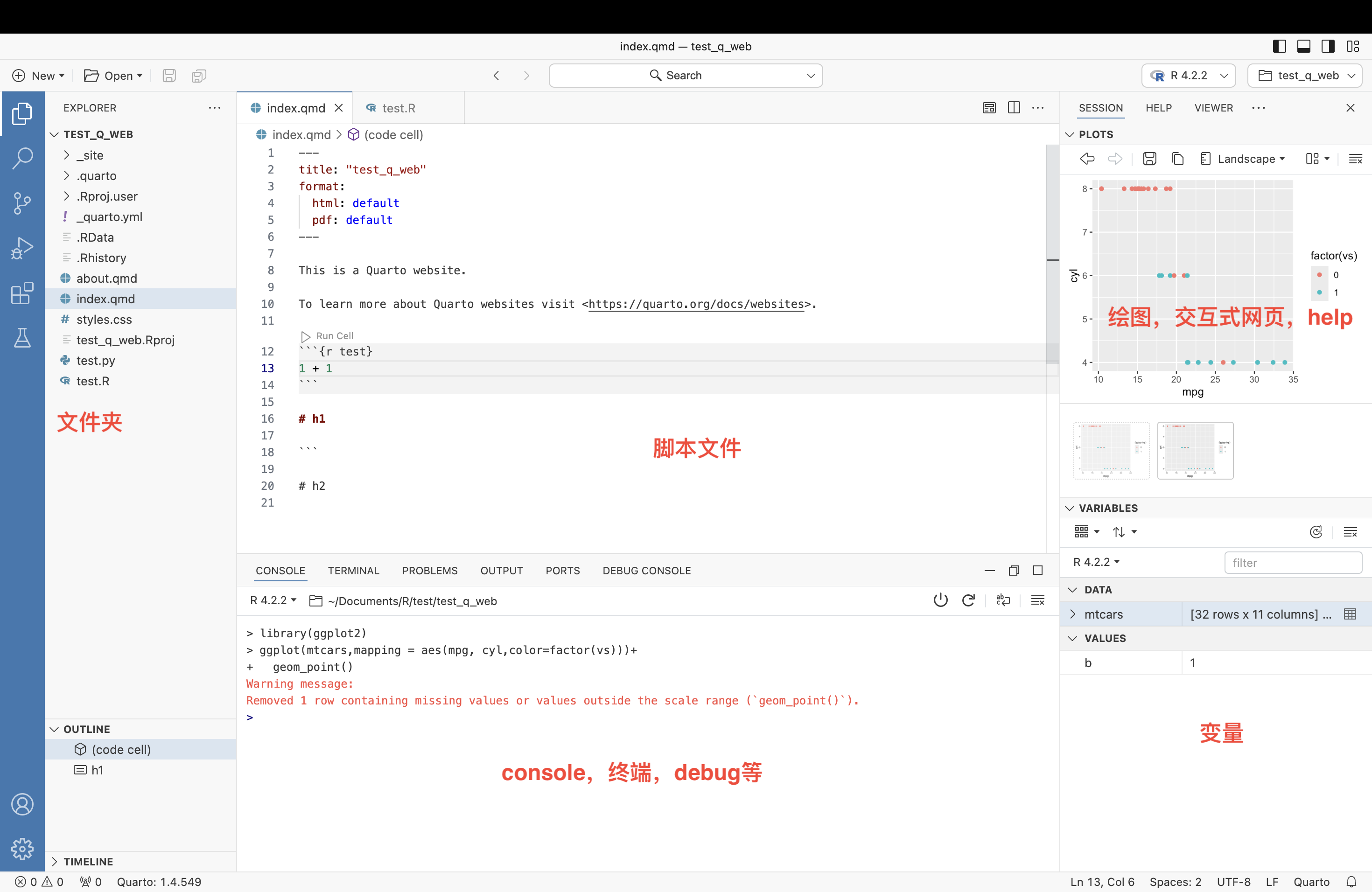Restart the R console
The image size is (1372, 892).
click(968, 600)
